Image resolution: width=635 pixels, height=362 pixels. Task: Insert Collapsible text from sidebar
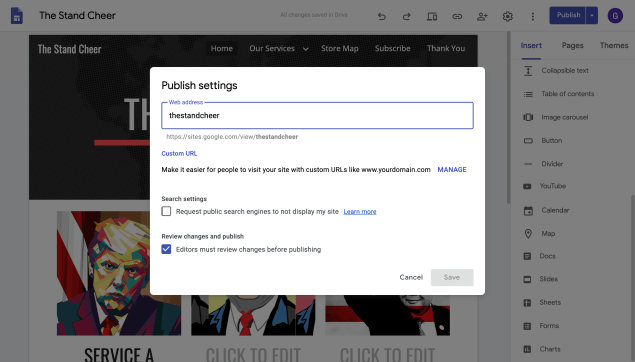pyautogui.click(x=565, y=70)
